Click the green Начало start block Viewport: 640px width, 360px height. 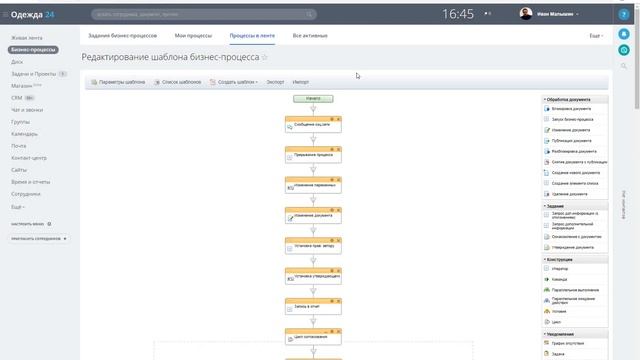click(313, 99)
